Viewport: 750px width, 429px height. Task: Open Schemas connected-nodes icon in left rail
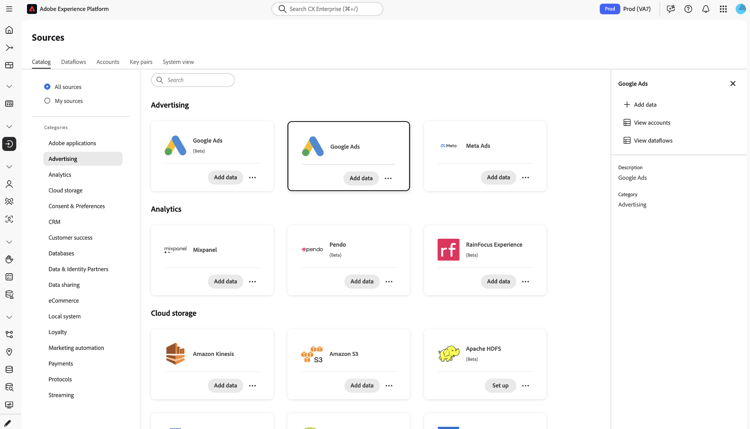9,335
